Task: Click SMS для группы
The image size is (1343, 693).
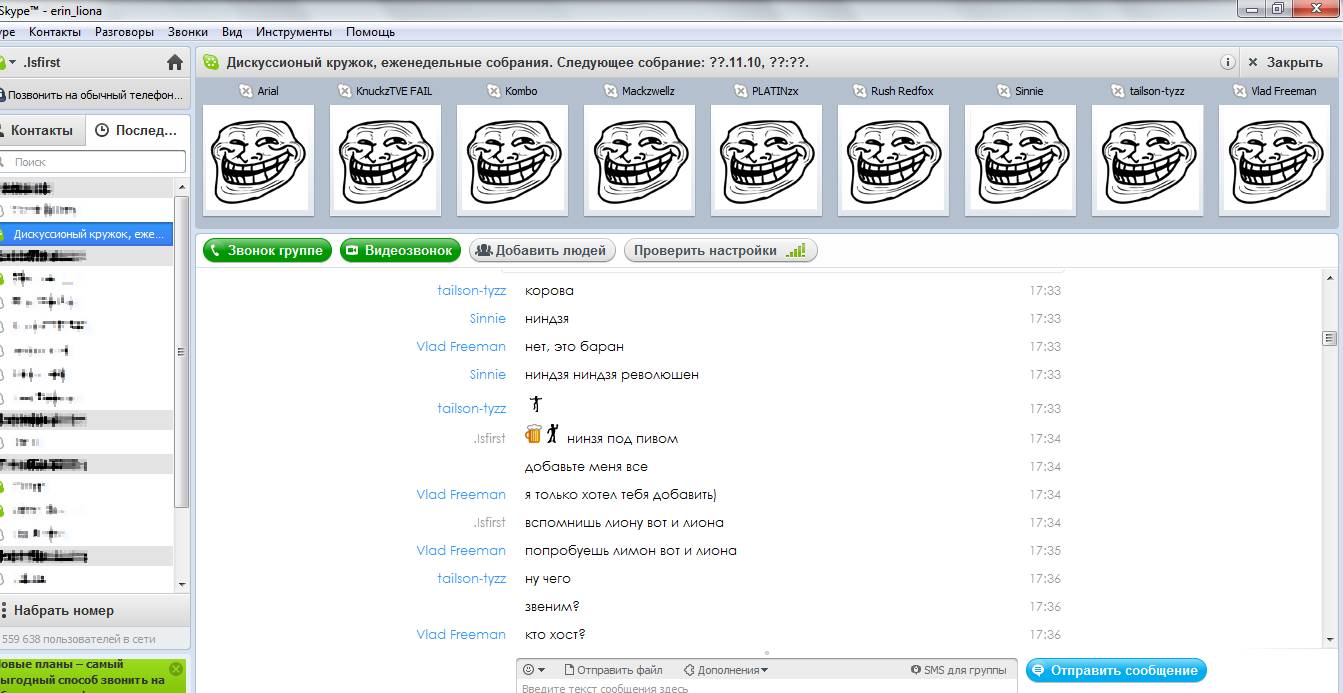Action: tap(958, 670)
